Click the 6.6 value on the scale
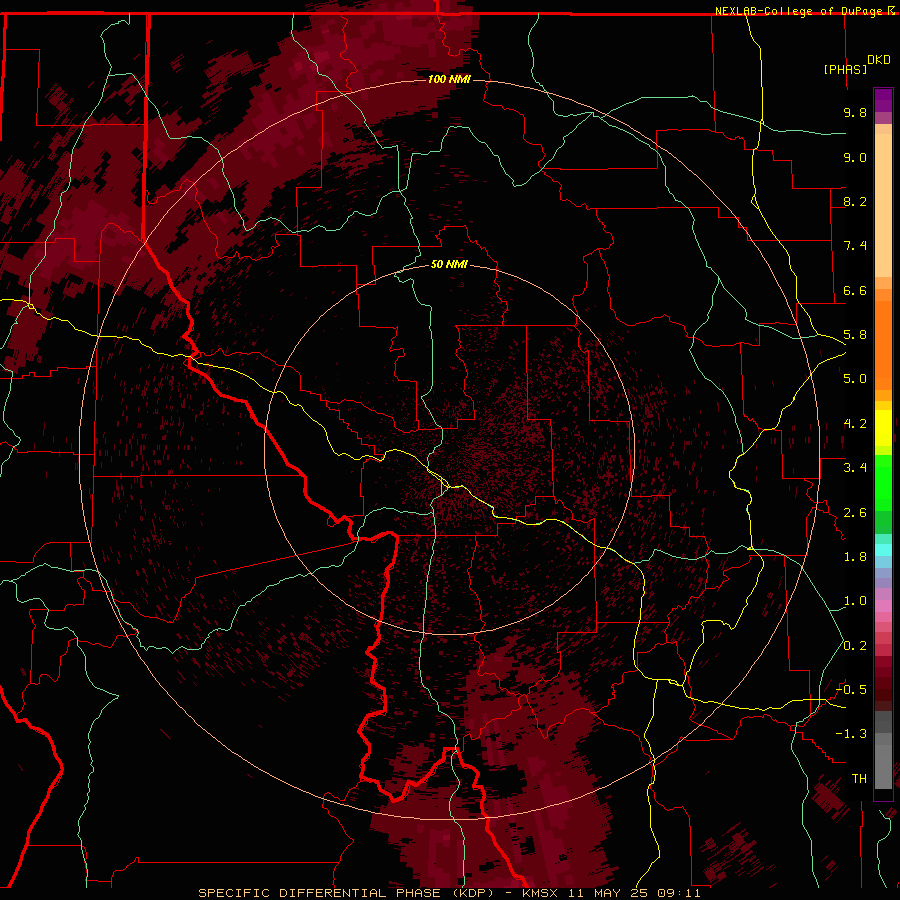900x900 pixels. click(855, 290)
